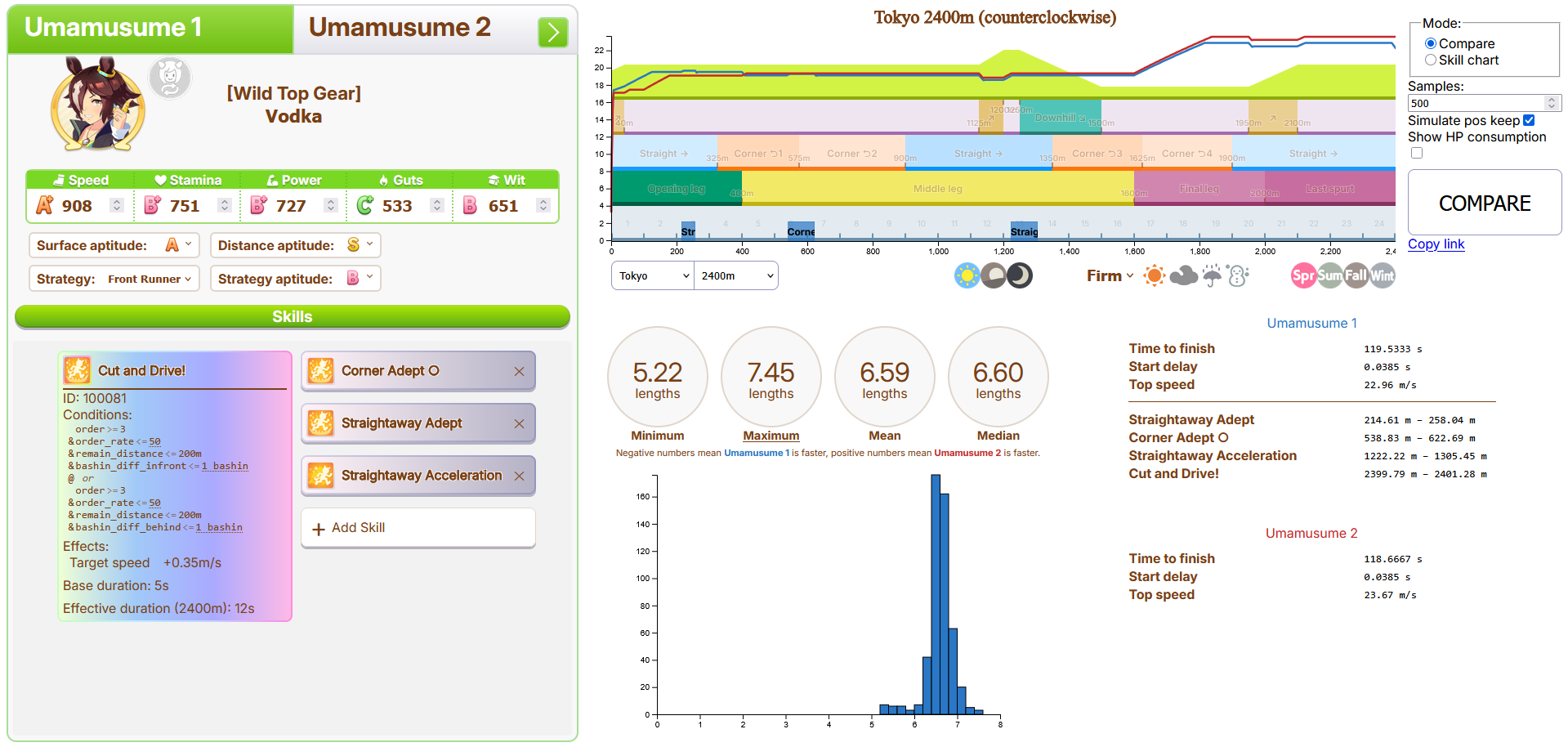Remove Corner Adept skill
Screen dimensions: 1568x747
tap(519, 371)
